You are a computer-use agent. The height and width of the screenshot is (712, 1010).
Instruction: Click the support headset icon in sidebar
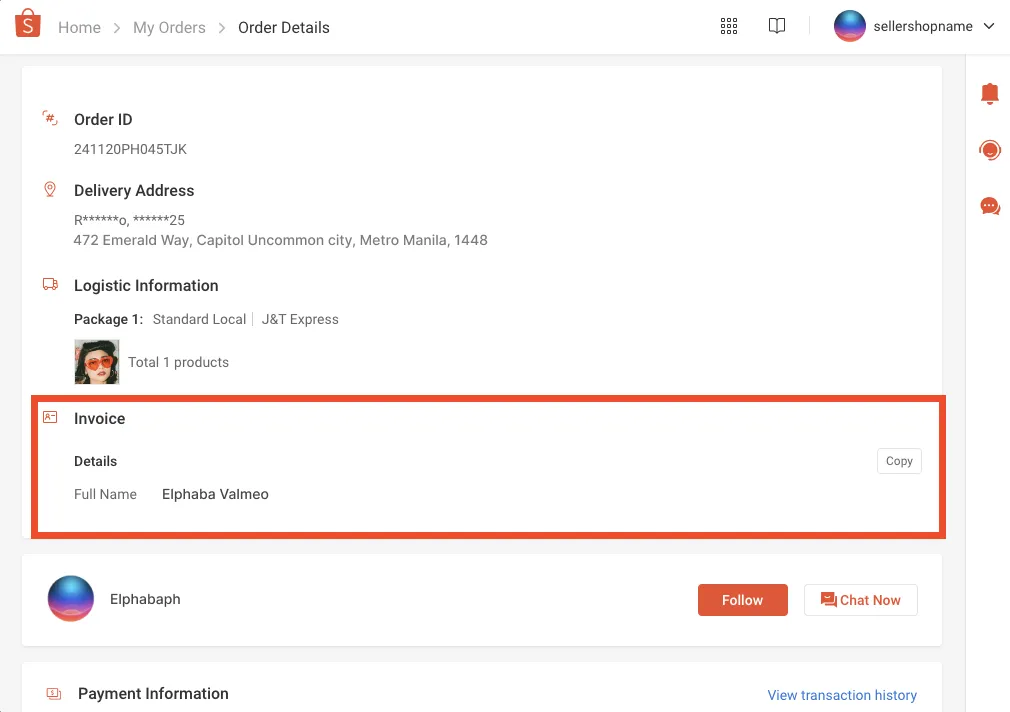(990, 150)
